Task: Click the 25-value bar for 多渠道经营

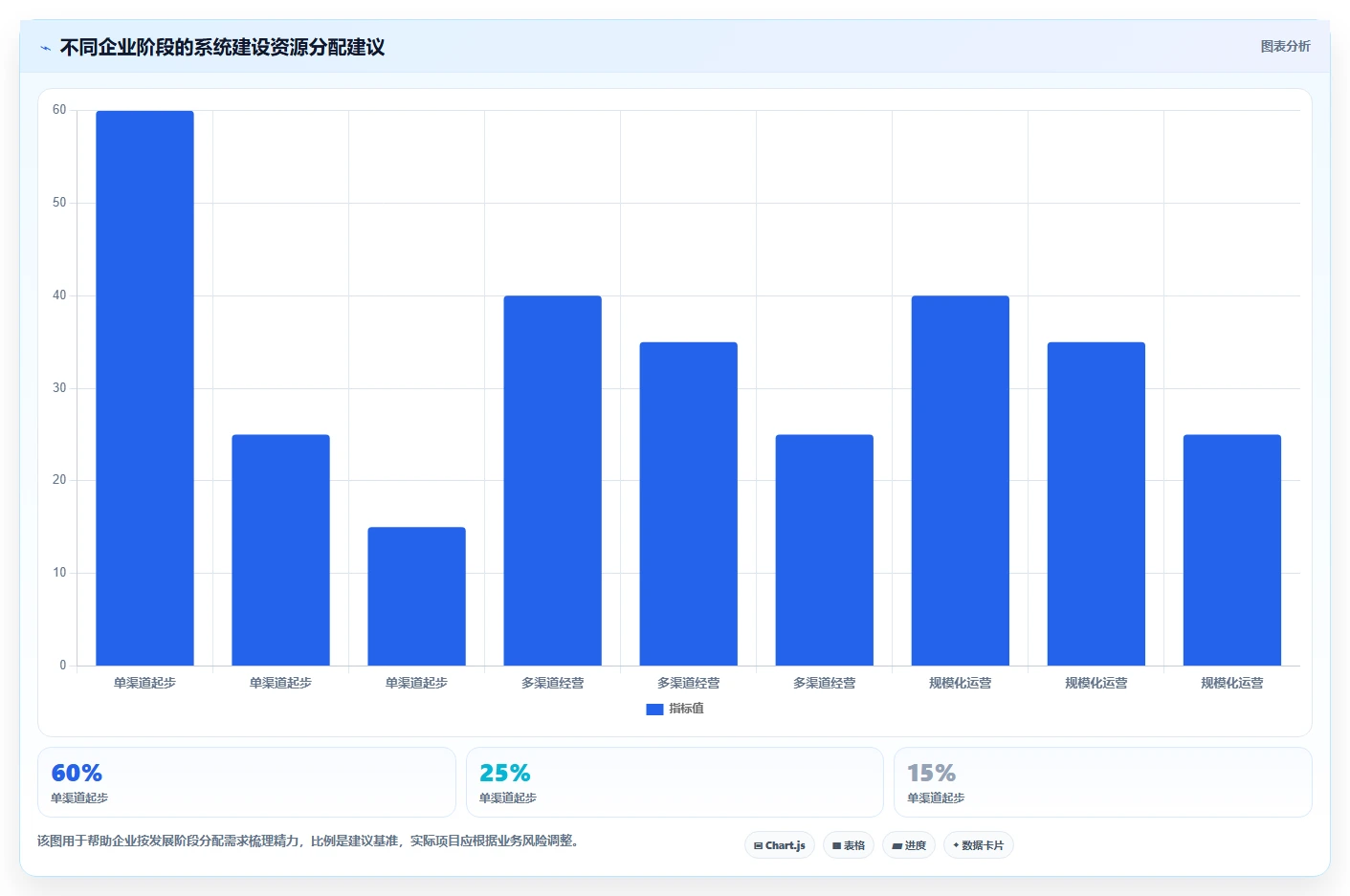Action: (x=824, y=550)
